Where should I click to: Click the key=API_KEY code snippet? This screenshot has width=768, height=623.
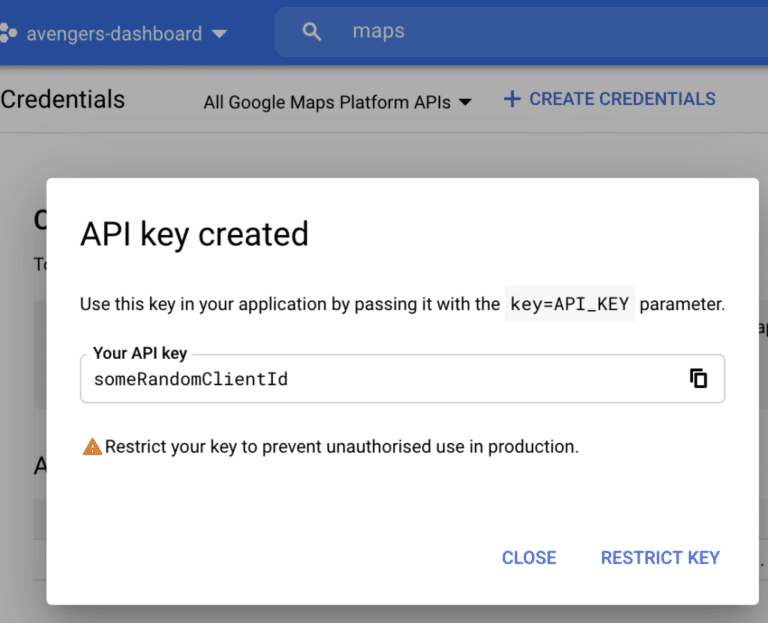click(x=570, y=304)
